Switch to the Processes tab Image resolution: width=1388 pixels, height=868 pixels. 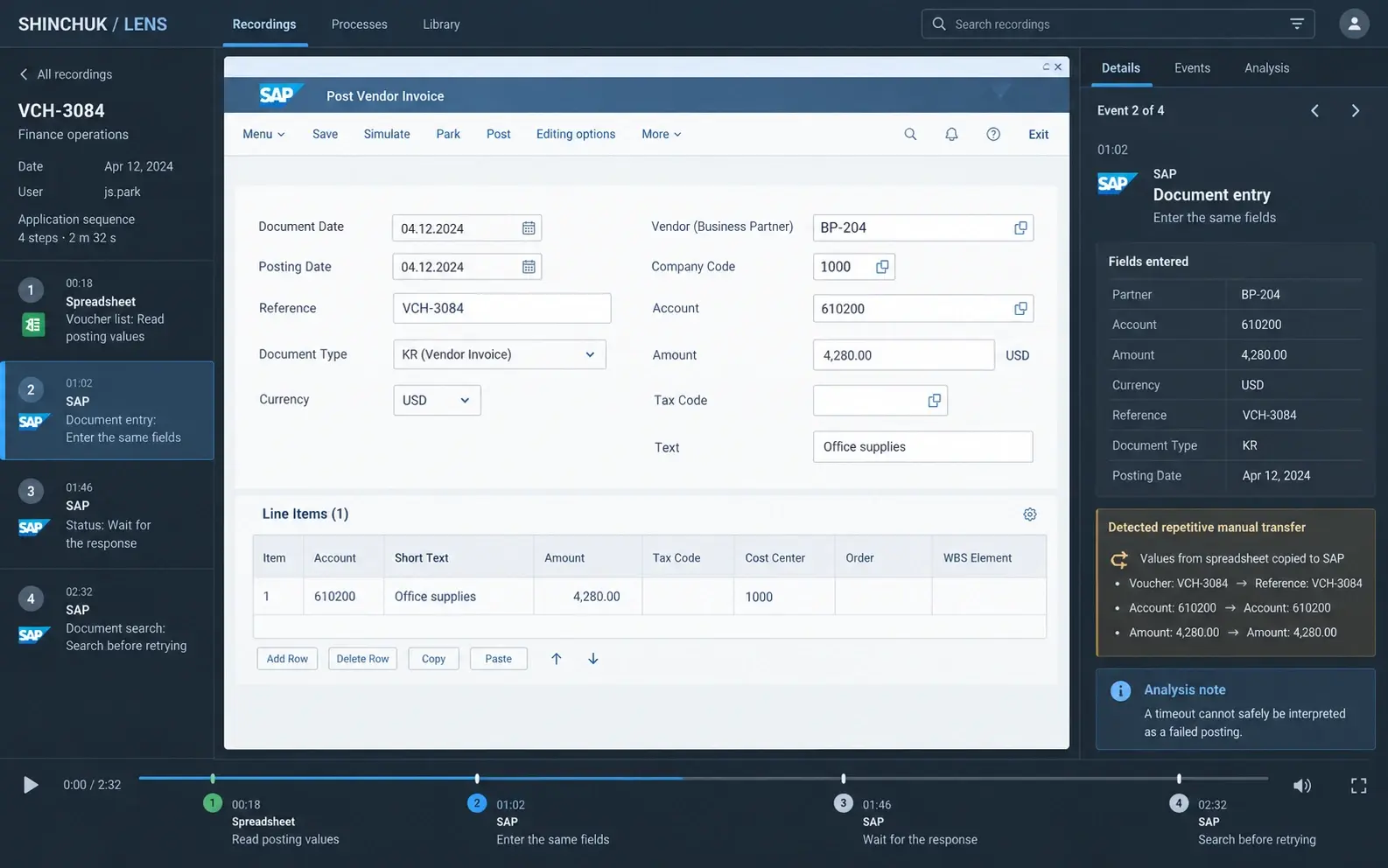[x=359, y=24]
